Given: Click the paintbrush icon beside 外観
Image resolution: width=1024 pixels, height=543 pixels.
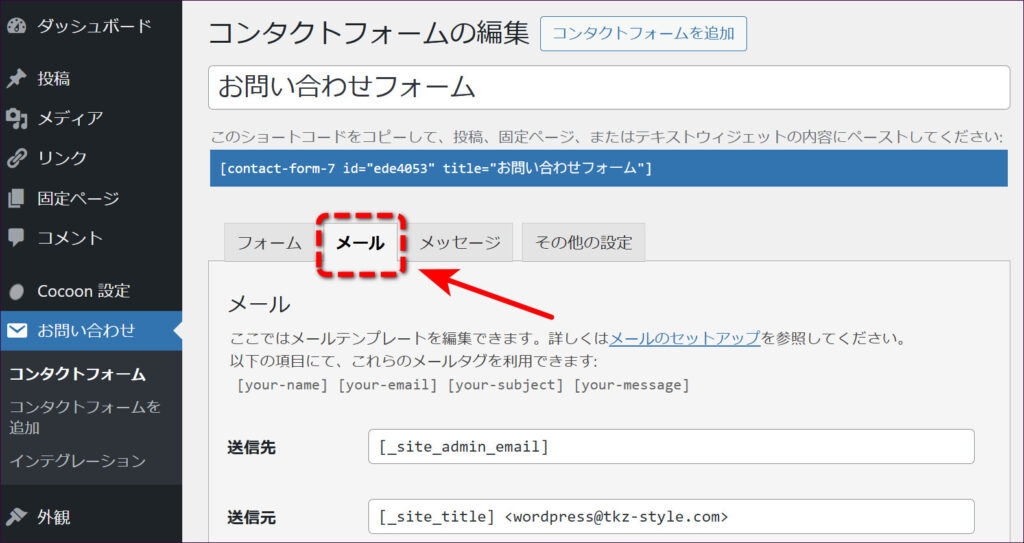Looking at the screenshot, I should click(x=16, y=517).
